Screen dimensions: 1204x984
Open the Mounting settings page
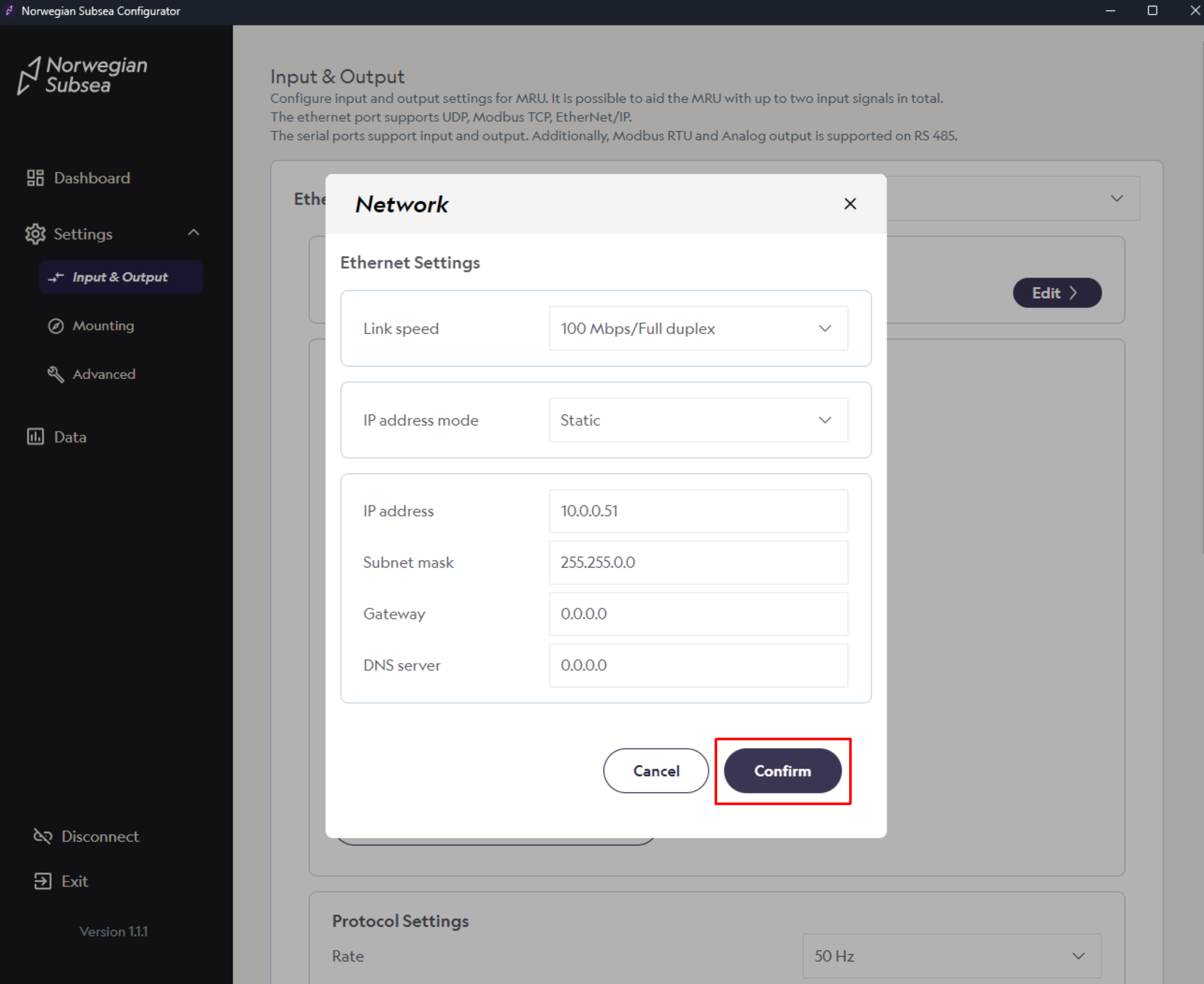(103, 326)
